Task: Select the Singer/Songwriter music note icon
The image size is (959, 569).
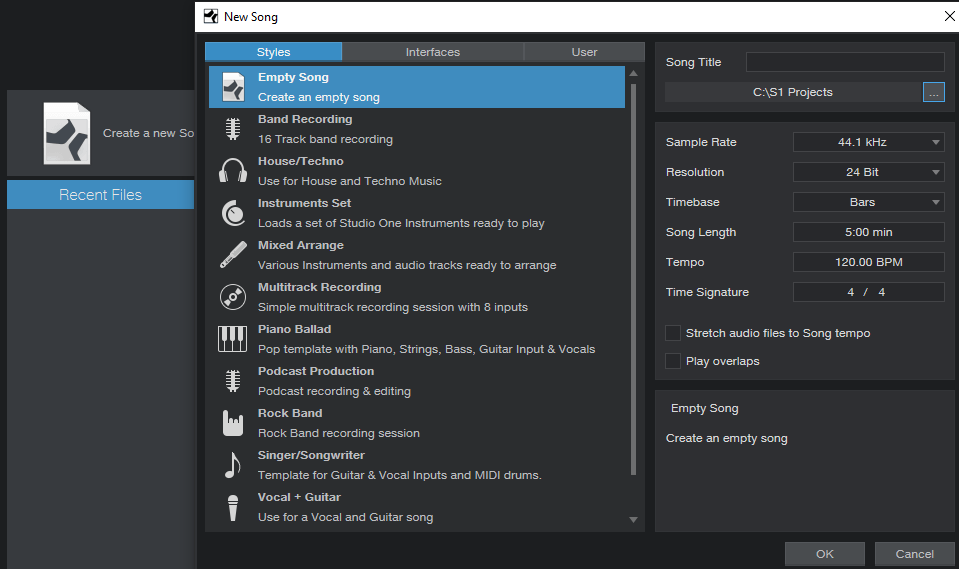Action: click(x=233, y=465)
